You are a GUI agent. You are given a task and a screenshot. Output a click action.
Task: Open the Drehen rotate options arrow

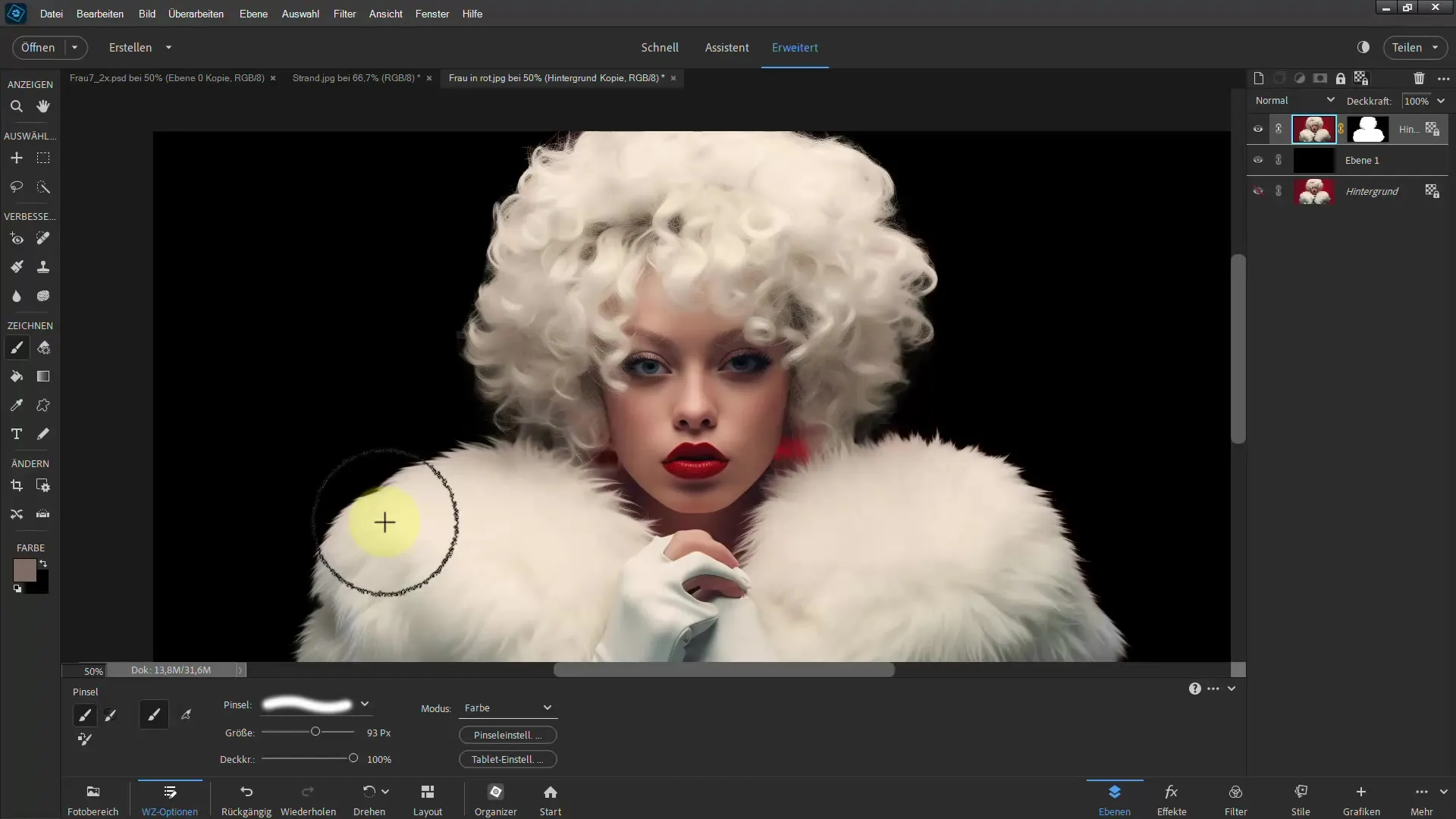coord(385,792)
